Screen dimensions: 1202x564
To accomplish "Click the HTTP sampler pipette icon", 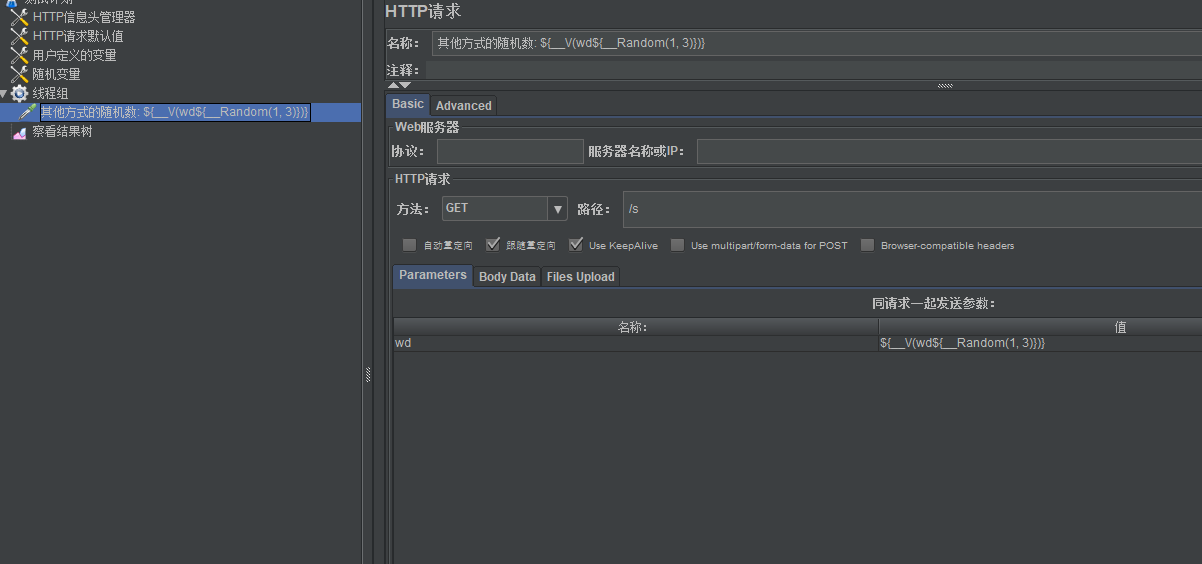I will pos(28,112).
